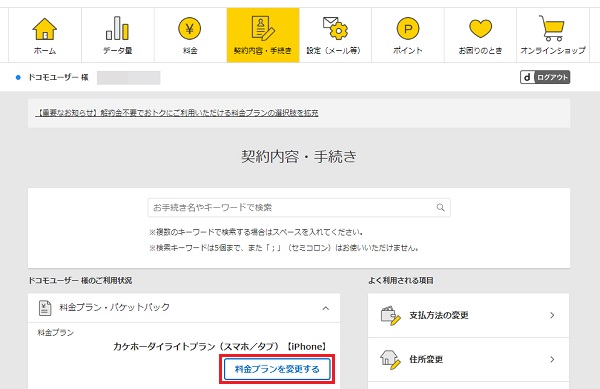Open 住所変更 chevron arrow
This screenshot has height=389, width=600.
[552, 359]
